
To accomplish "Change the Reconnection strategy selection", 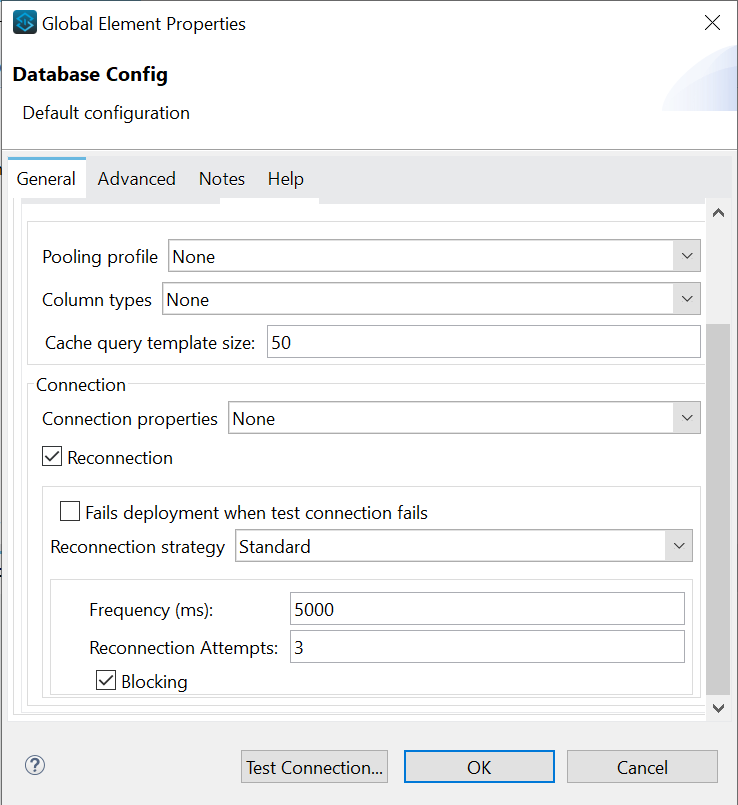I will point(679,545).
